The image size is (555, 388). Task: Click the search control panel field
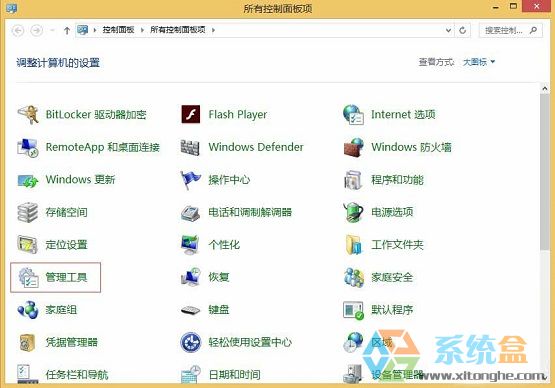tap(510, 30)
